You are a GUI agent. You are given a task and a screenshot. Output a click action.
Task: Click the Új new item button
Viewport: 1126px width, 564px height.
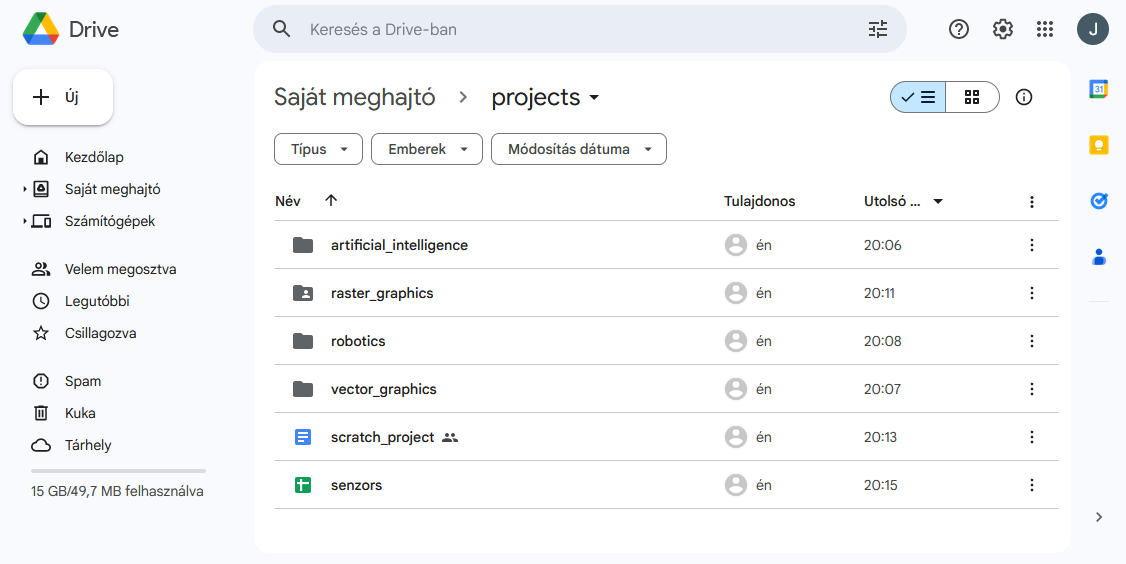[62, 97]
